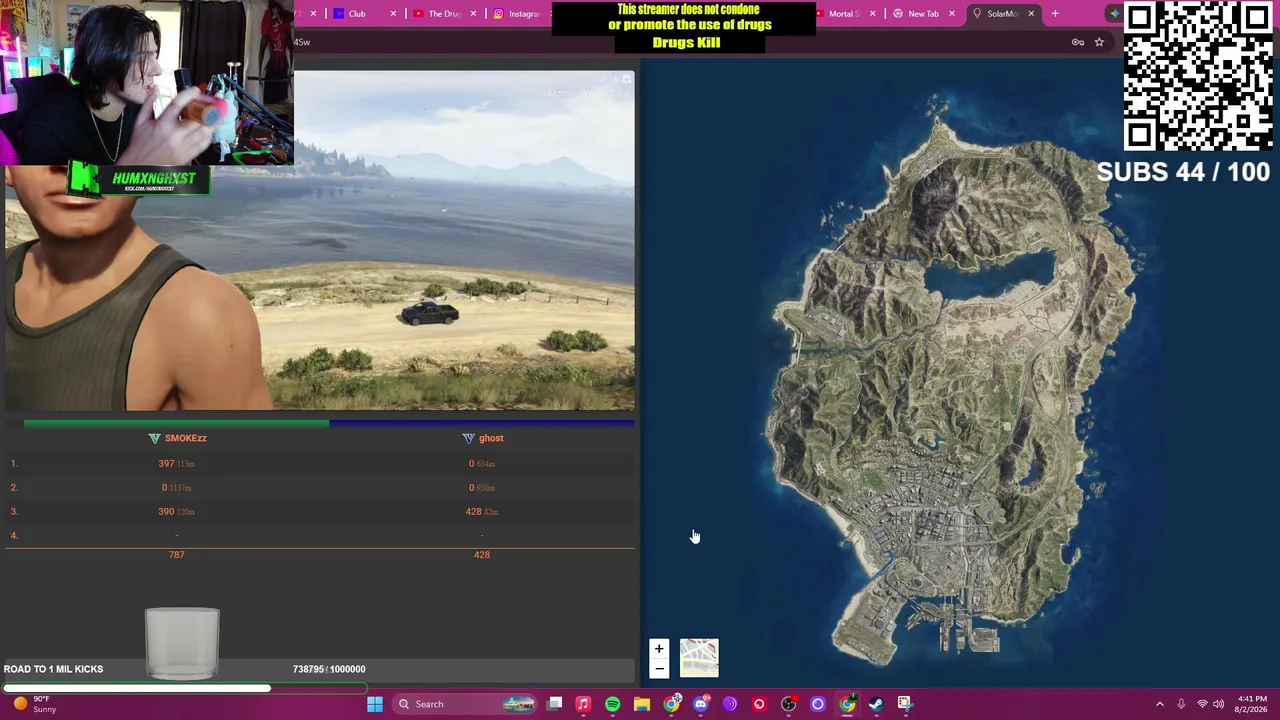Click SMOKEzz round 3 score 390

tap(166, 512)
